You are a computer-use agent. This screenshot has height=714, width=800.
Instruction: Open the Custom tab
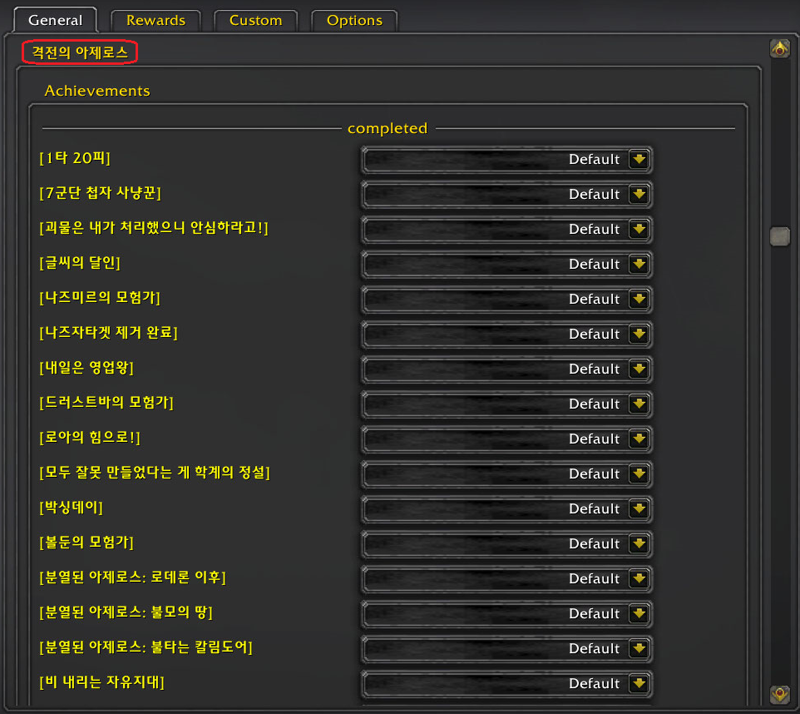pos(256,20)
